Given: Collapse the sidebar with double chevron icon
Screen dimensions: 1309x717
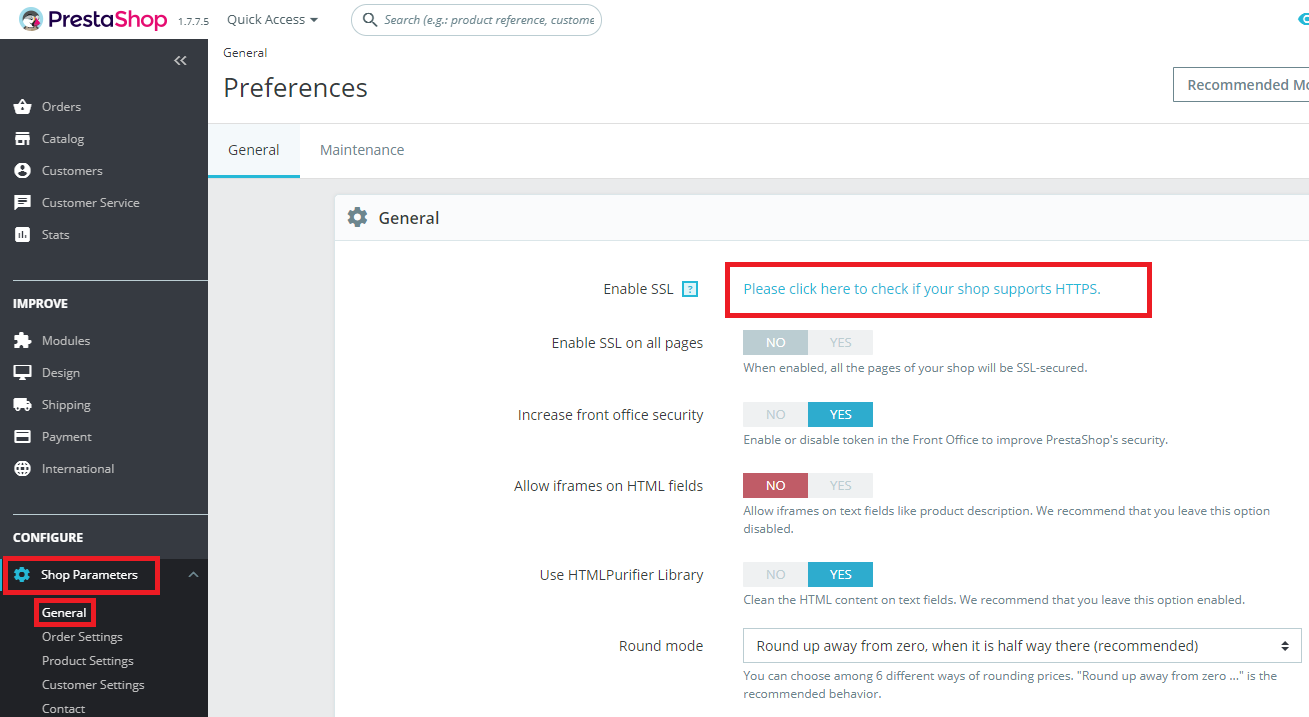Looking at the screenshot, I should (x=180, y=61).
